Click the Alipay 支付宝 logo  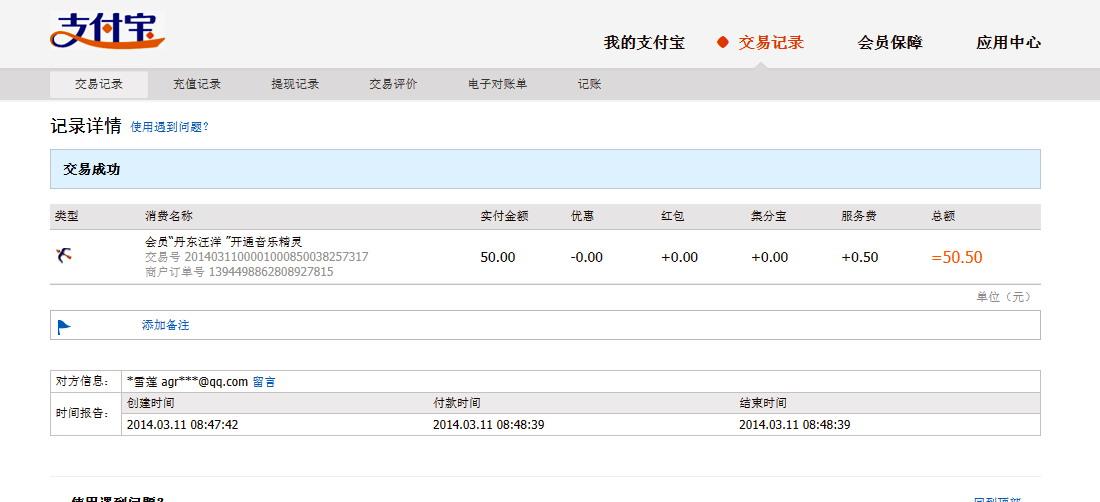pyautogui.click(x=107, y=31)
